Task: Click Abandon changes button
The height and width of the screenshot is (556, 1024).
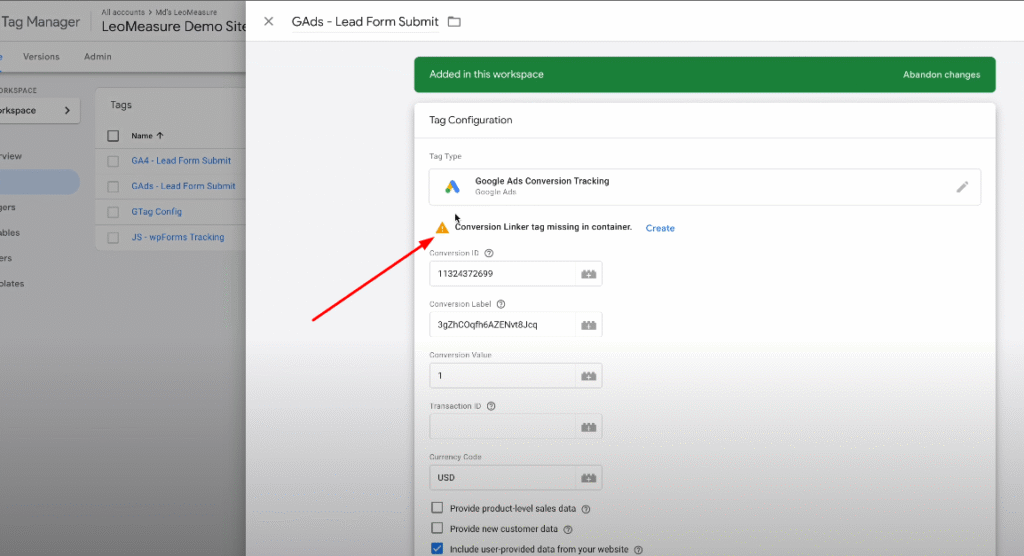Action: coord(941,74)
